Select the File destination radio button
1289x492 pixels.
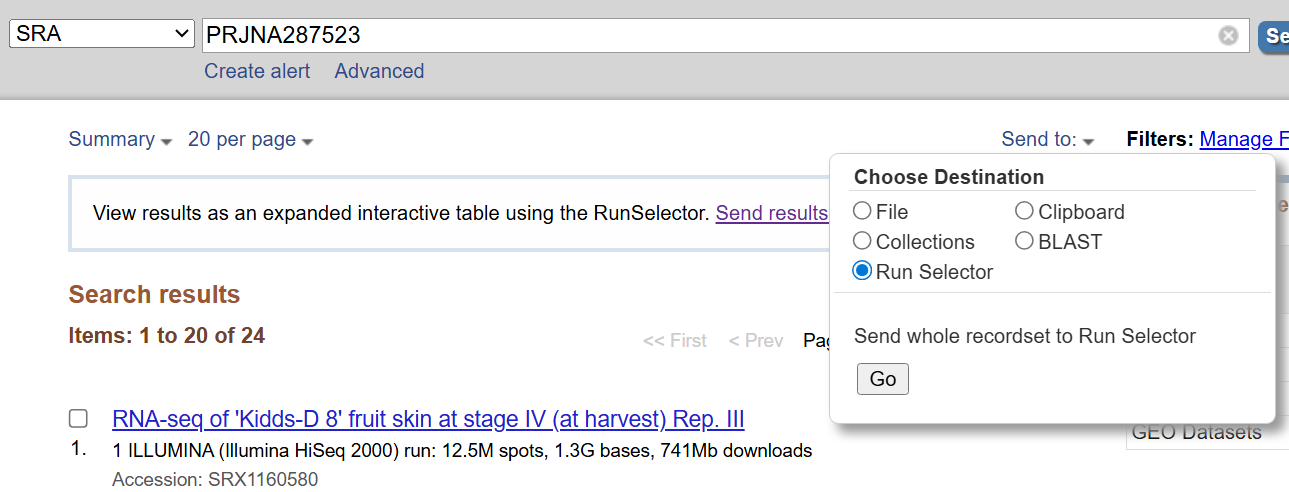pos(862,211)
